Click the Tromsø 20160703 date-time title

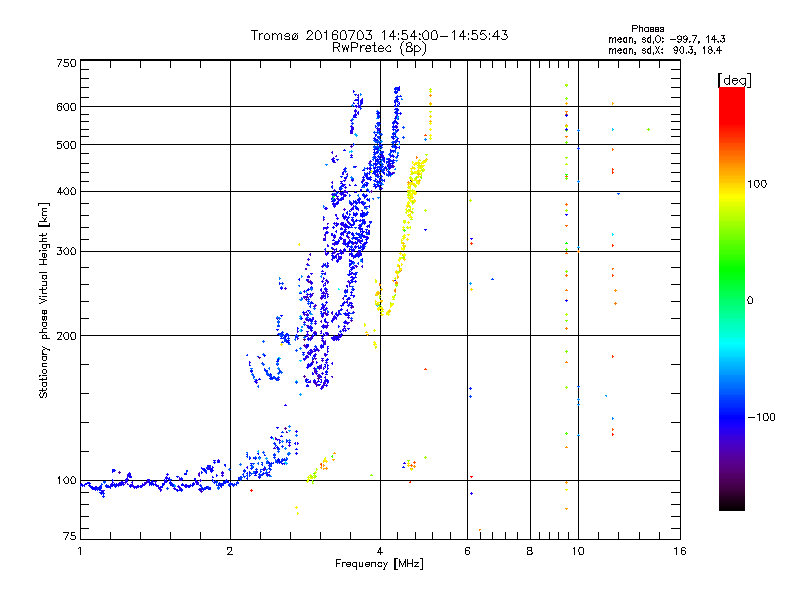click(379, 35)
